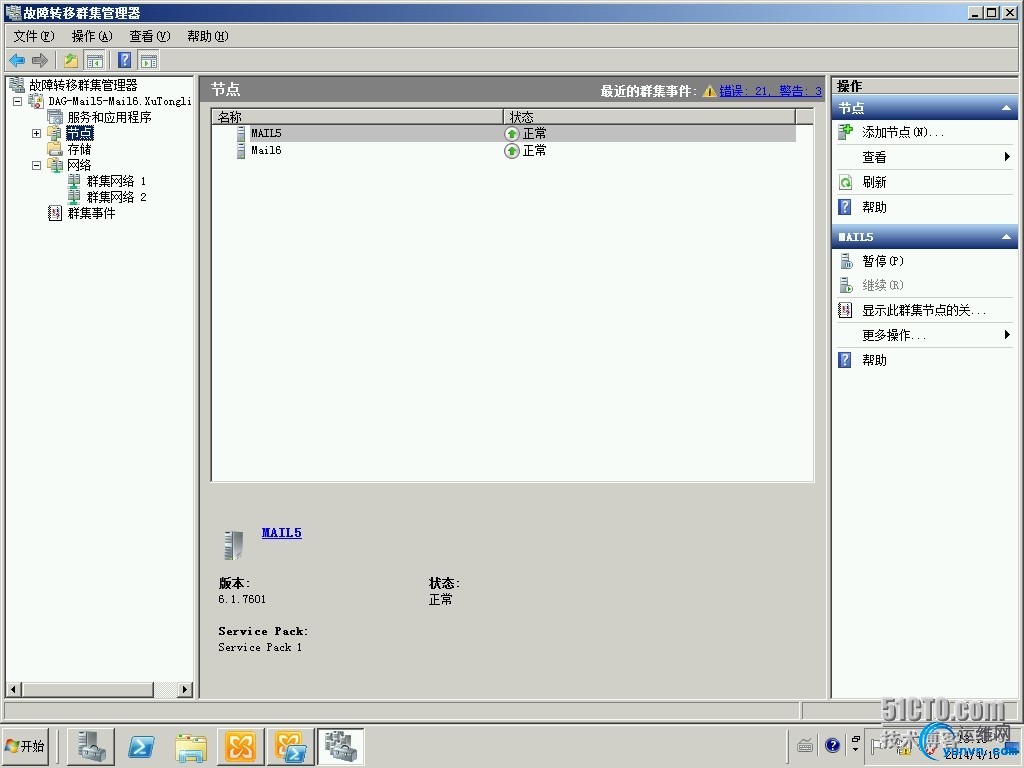The height and width of the screenshot is (768, 1024).
Task: Open the 错误: 21, 警告: 3 events link
Action: tap(771, 91)
